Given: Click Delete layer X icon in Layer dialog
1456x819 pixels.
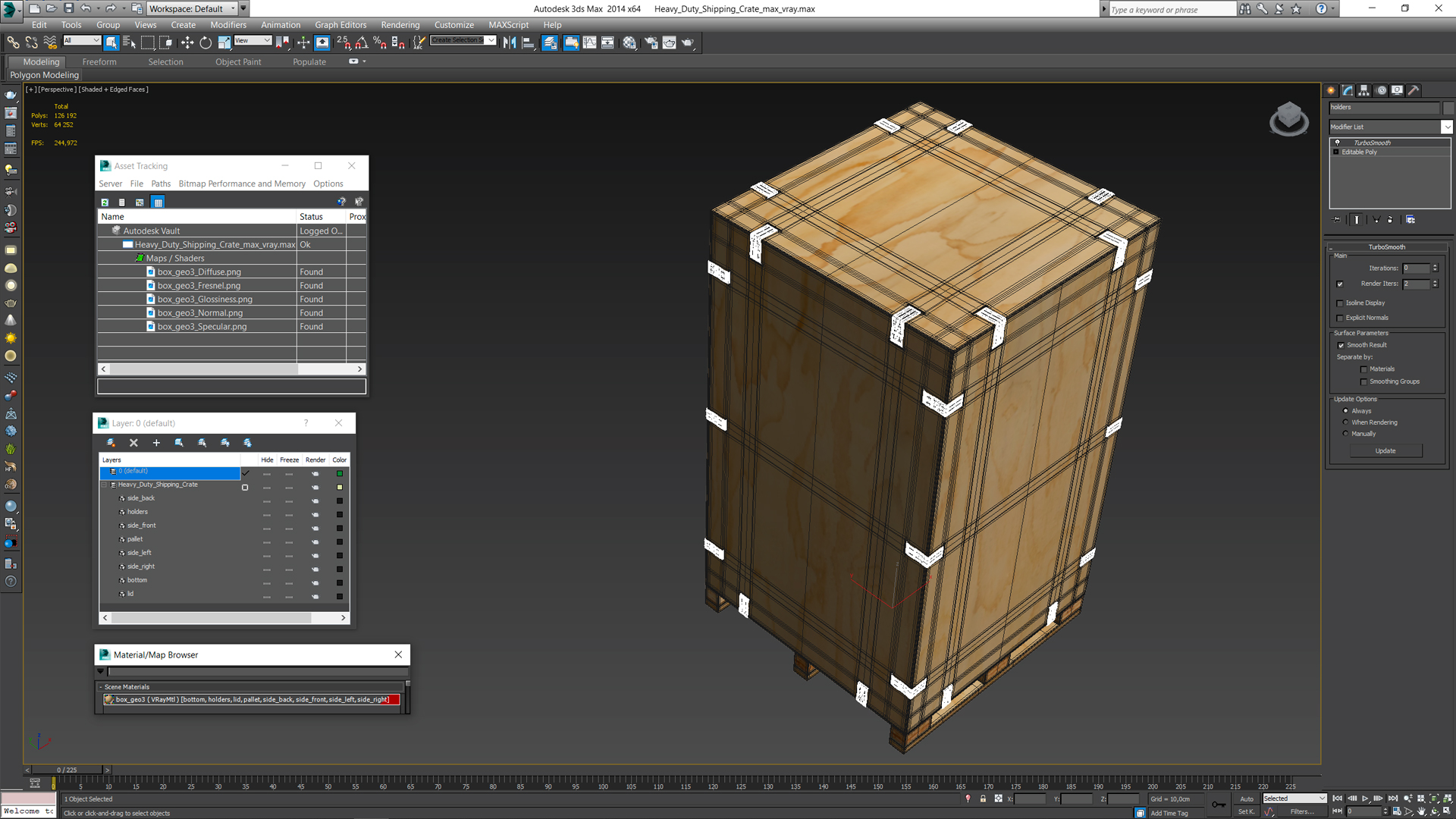Looking at the screenshot, I should (133, 443).
